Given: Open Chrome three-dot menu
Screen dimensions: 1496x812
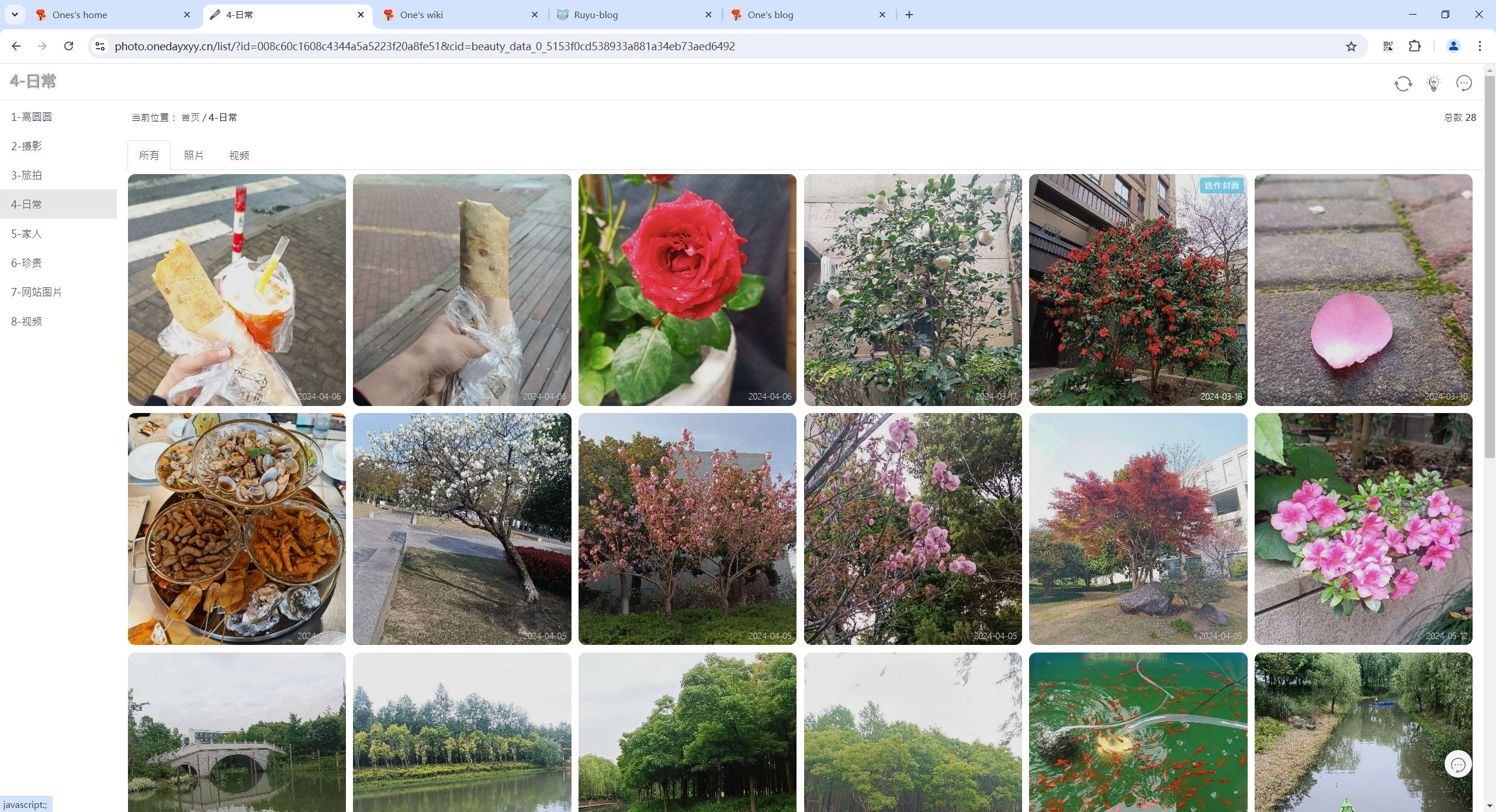Looking at the screenshot, I should (1480, 46).
